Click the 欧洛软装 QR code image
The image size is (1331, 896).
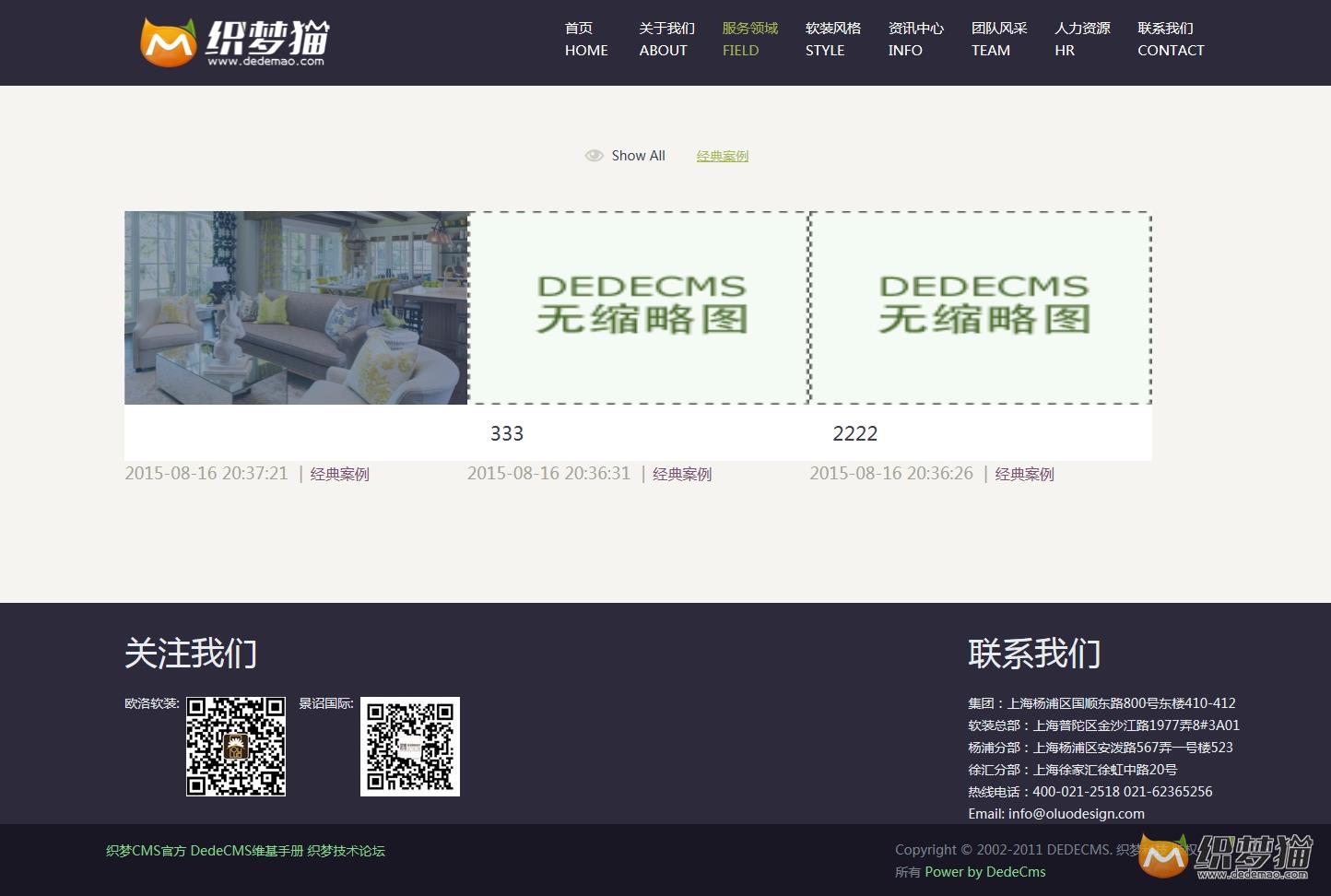236,747
